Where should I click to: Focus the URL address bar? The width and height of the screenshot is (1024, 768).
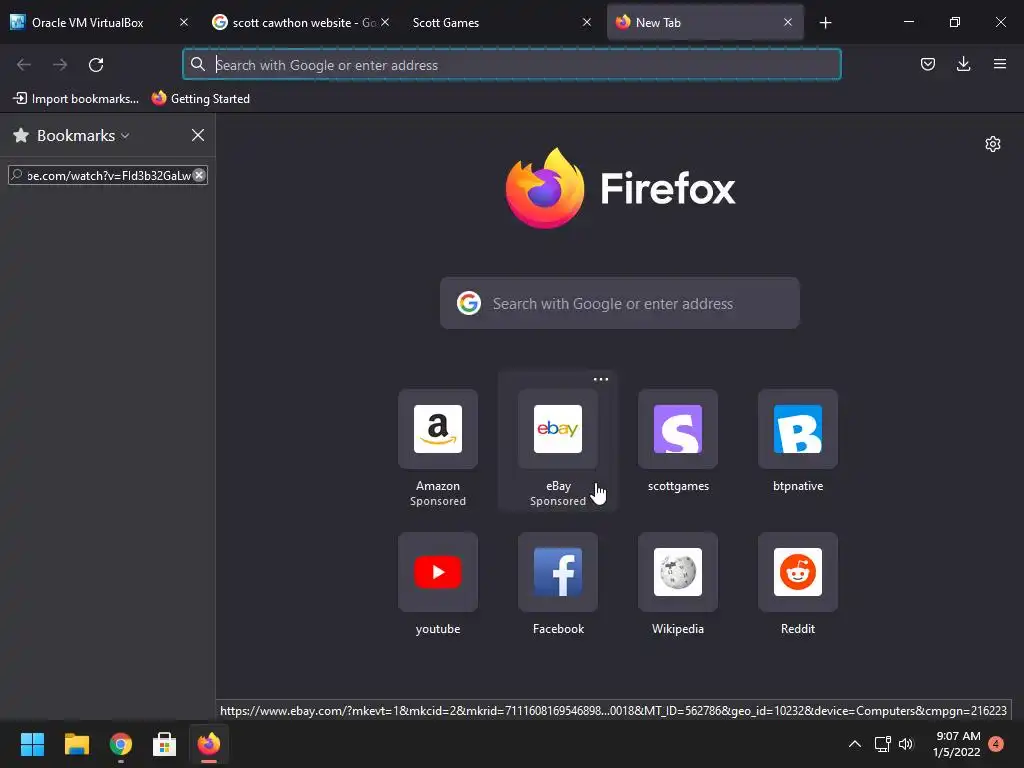point(512,65)
